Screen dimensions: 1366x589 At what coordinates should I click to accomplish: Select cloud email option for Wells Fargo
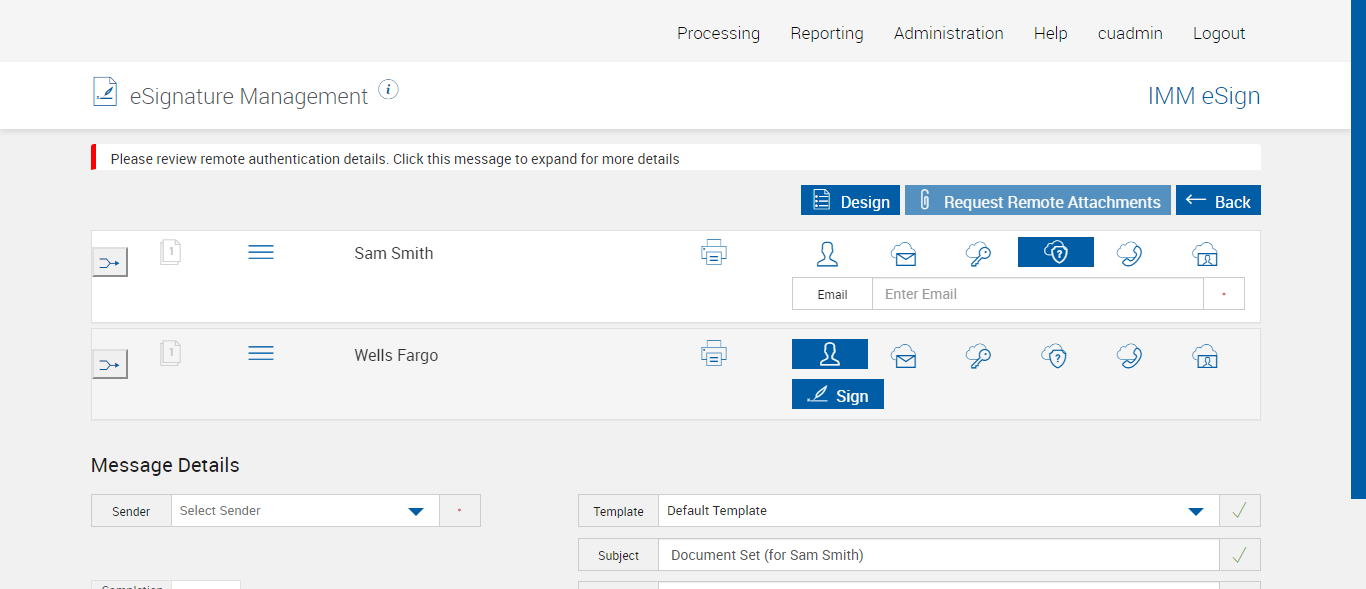tap(905, 356)
